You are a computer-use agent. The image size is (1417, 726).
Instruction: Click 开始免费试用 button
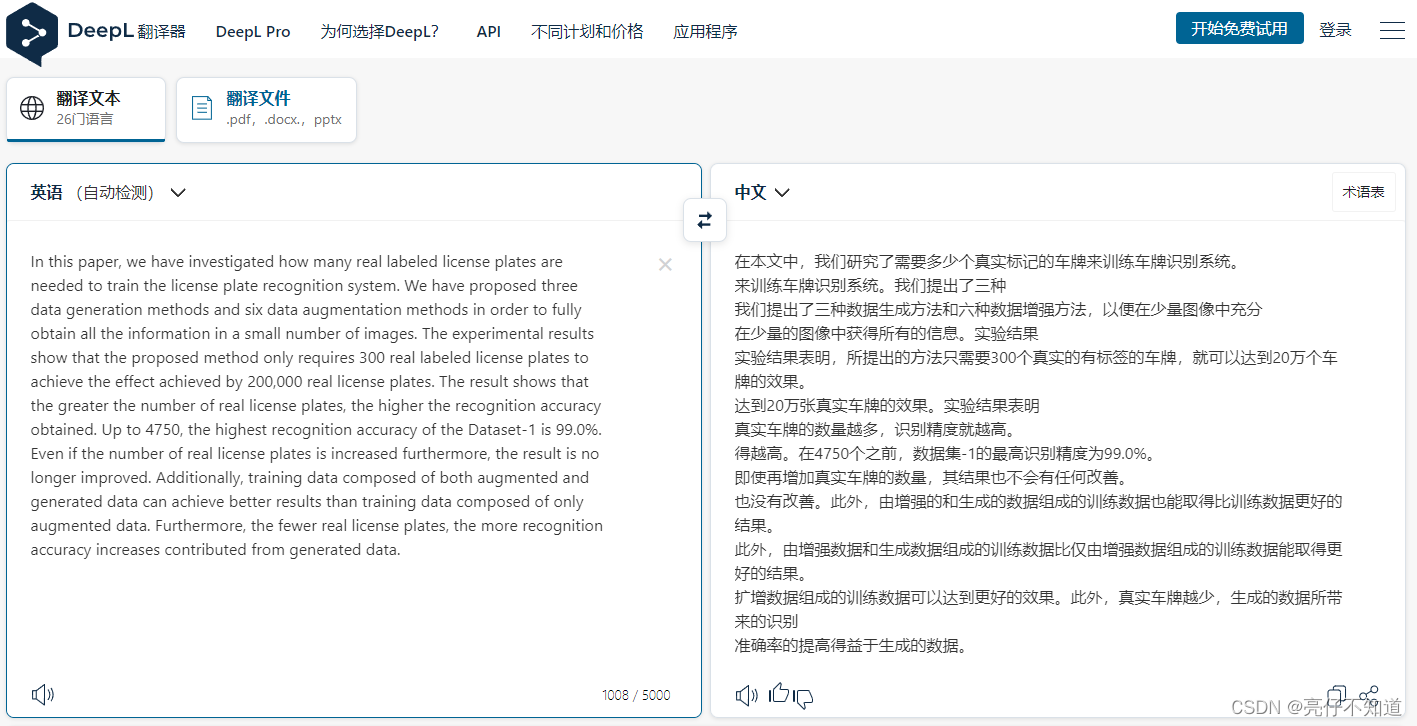[x=1240, y=29]
